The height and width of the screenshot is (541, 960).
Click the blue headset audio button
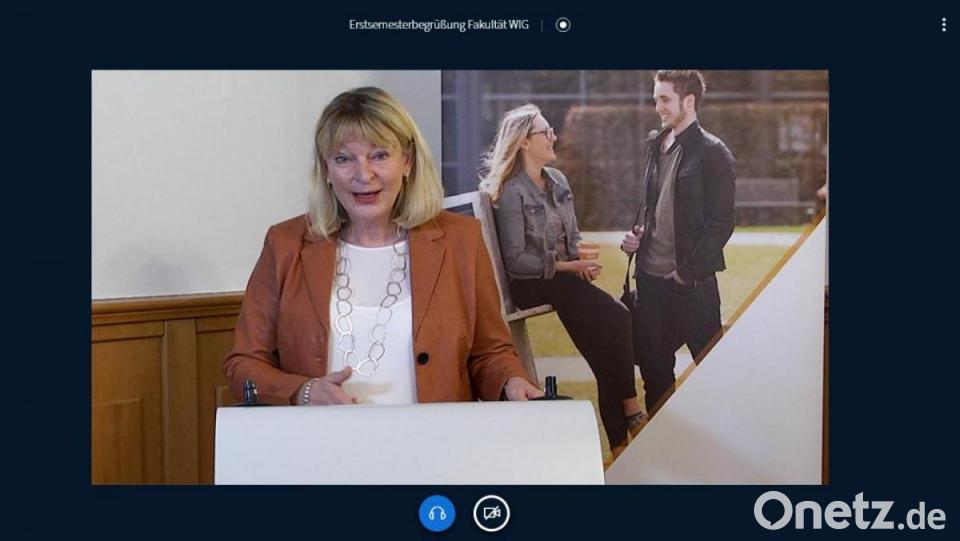tap(437, 513)
